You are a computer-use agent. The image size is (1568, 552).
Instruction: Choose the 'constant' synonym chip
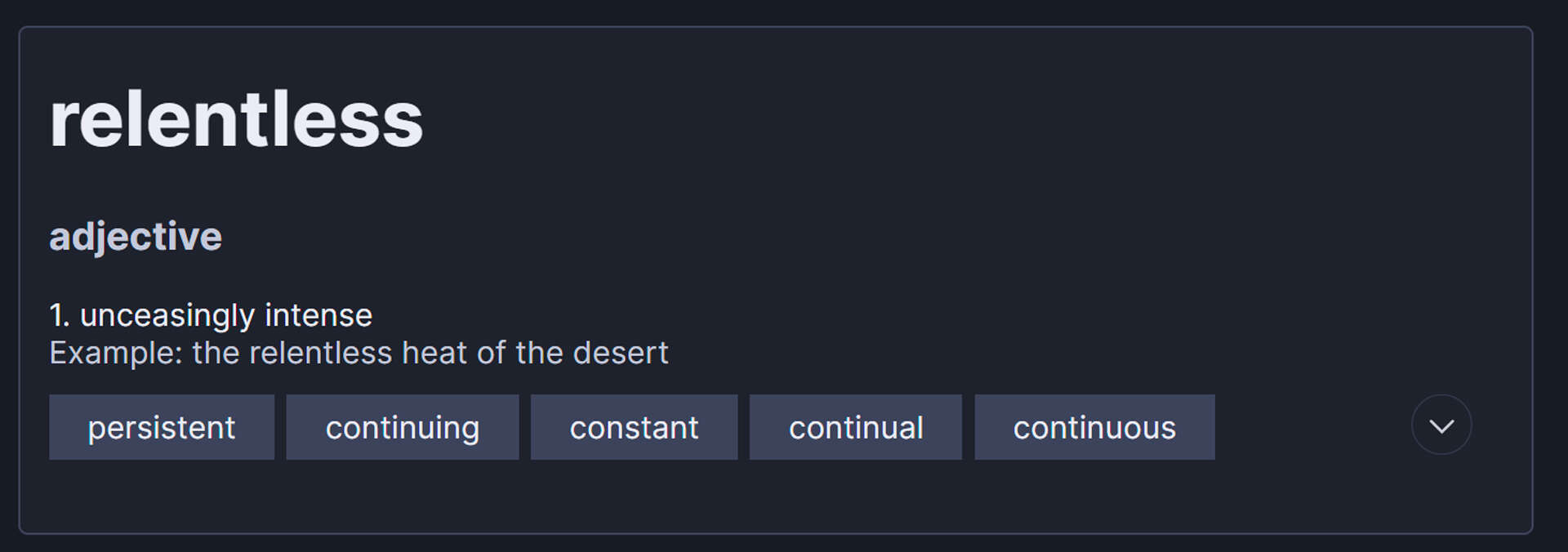pyautogui.click(x=634, y=427)
